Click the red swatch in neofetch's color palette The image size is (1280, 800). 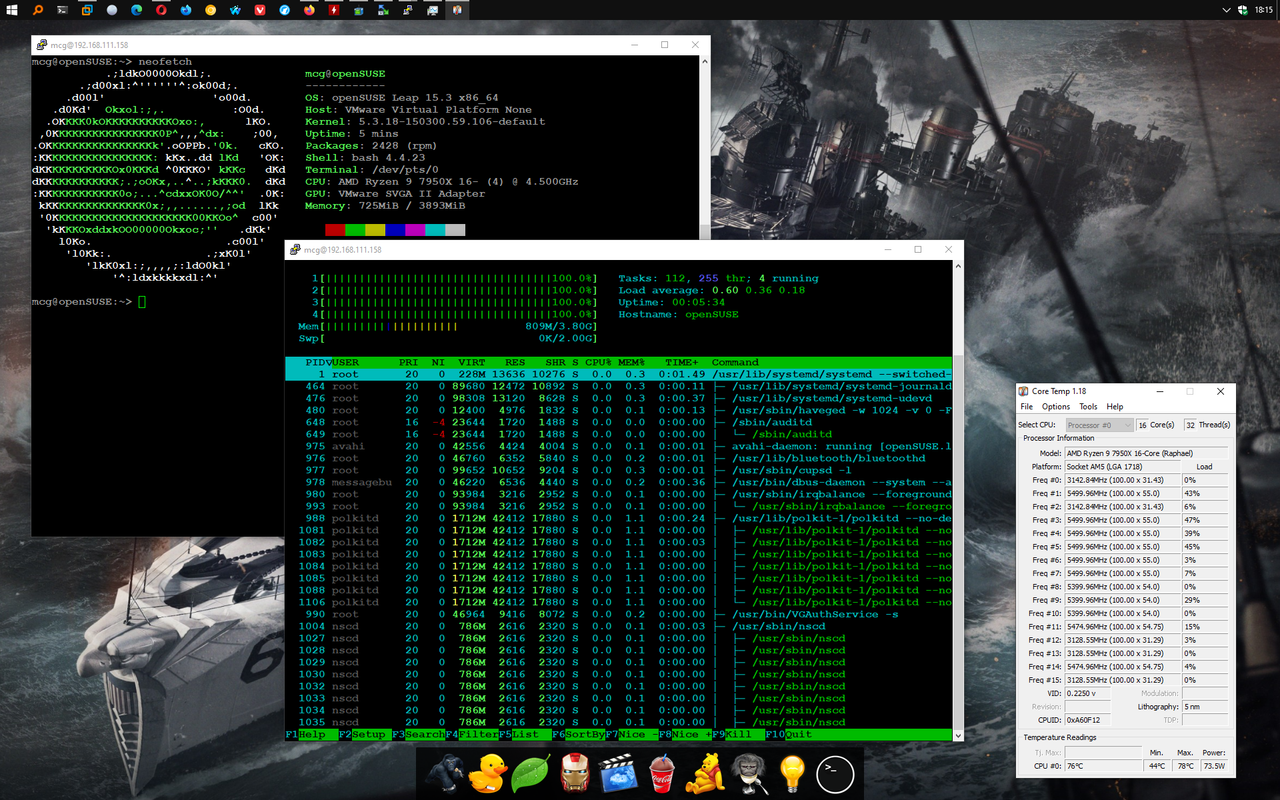(333, 228)
